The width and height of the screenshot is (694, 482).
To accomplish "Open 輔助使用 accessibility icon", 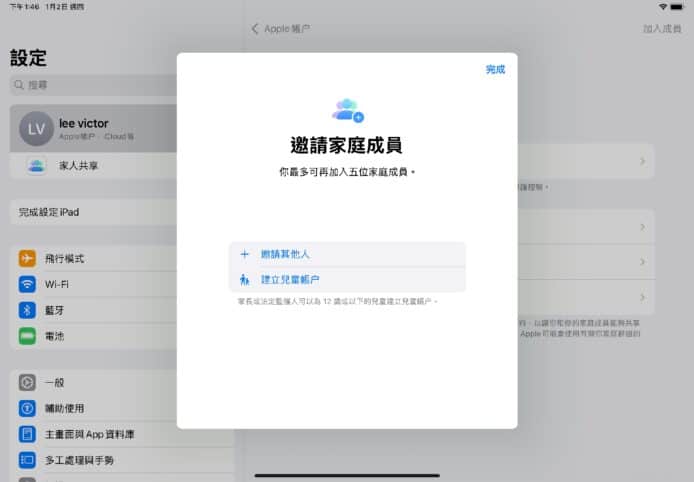I will click(x=27, y=408).
